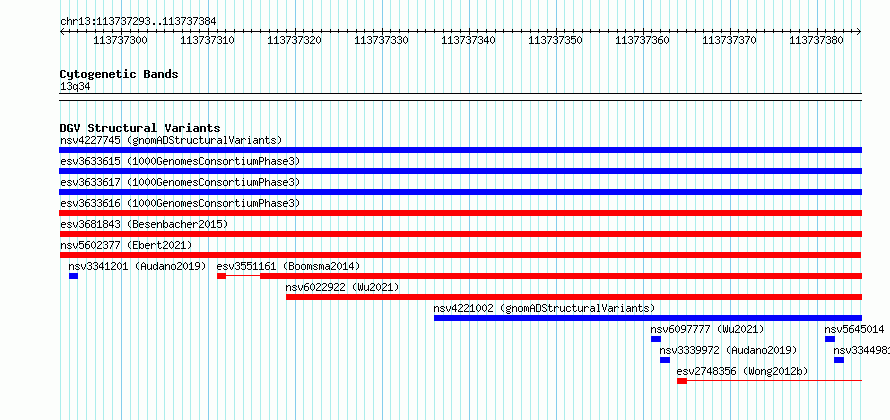Open esv3681843 (Besenbacher2015) label
This screenshot has width=890, height=420.
coord(144,224)
